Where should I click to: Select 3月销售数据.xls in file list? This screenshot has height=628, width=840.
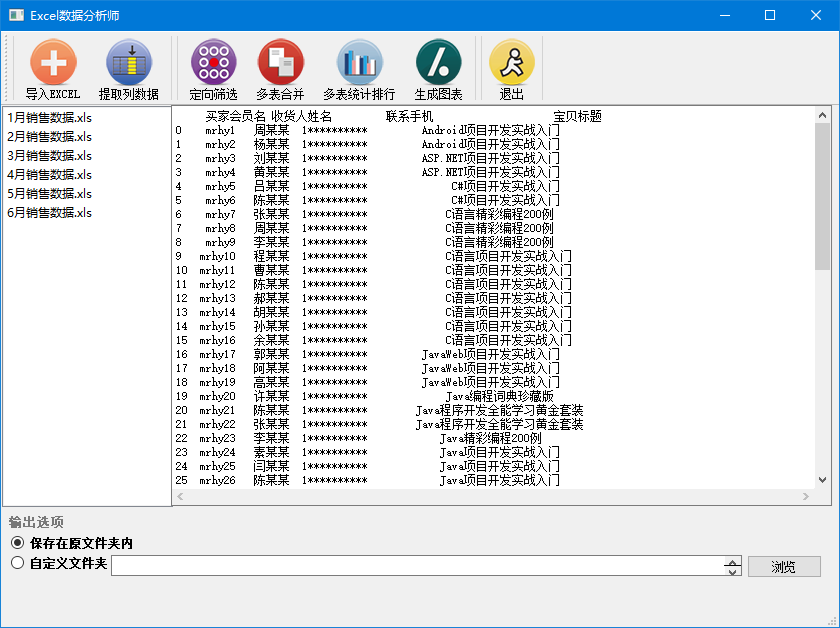click(x=49, y=156)
